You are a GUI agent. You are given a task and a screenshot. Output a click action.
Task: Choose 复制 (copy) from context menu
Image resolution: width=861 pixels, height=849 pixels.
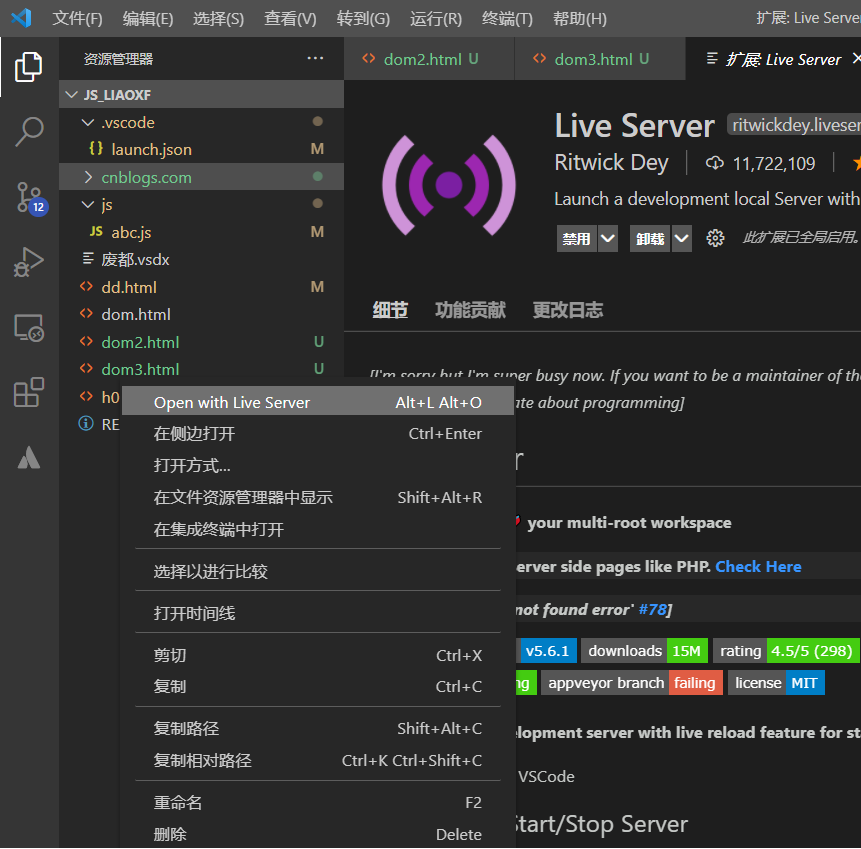click(318, 686)
